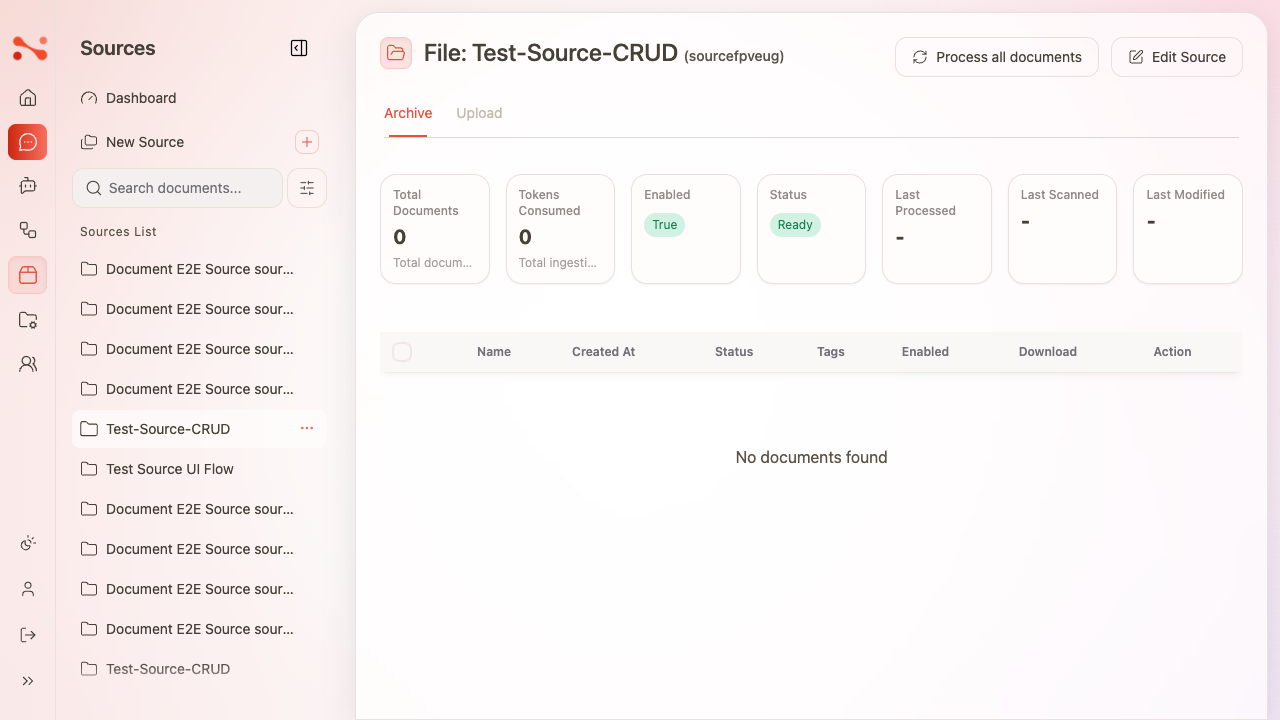1280x720 pixels.
Task: Switch to the Upload tab
Action: tap(479, 113)
